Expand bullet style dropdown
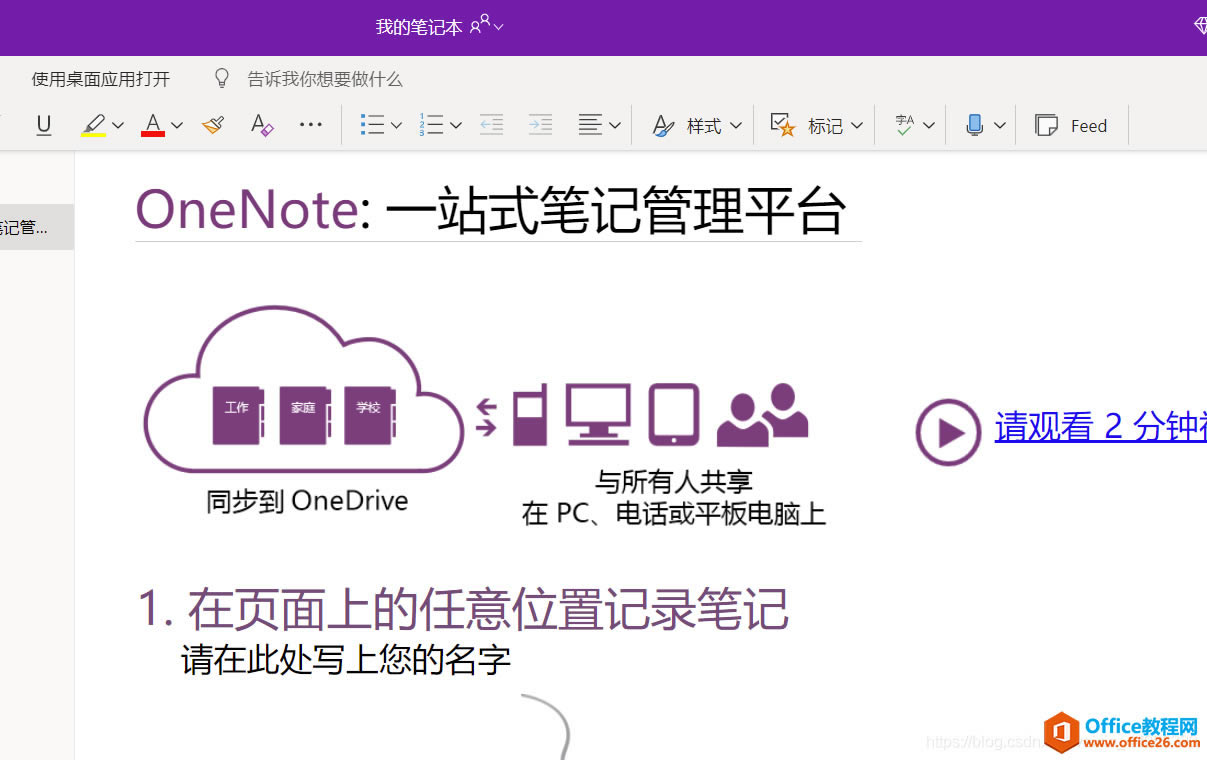The width and height of the screenshot is (1207, 760). [396, 126]
